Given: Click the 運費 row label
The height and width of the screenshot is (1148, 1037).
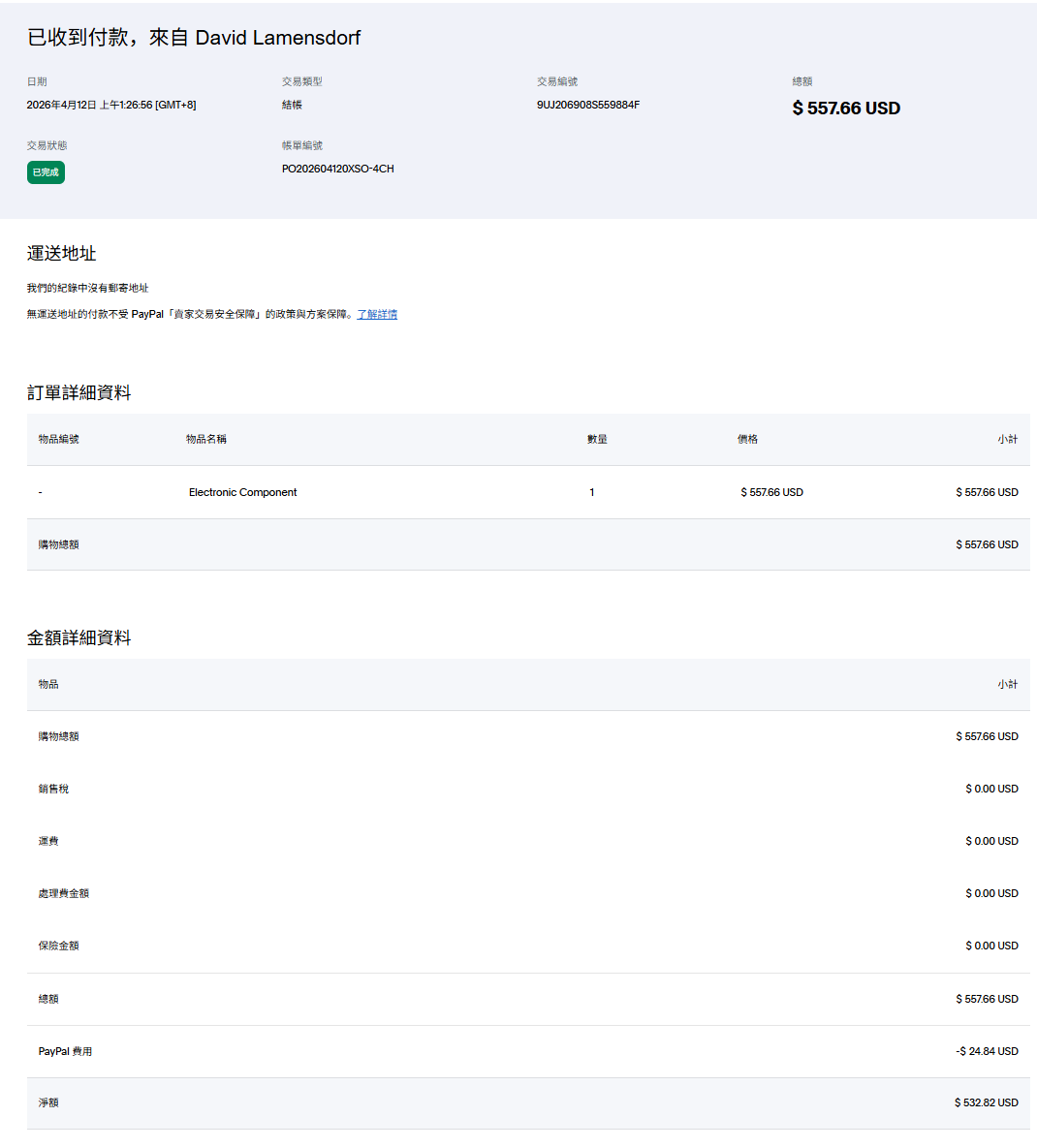Looking at the screenshot, I should click(x=48, y=841).
